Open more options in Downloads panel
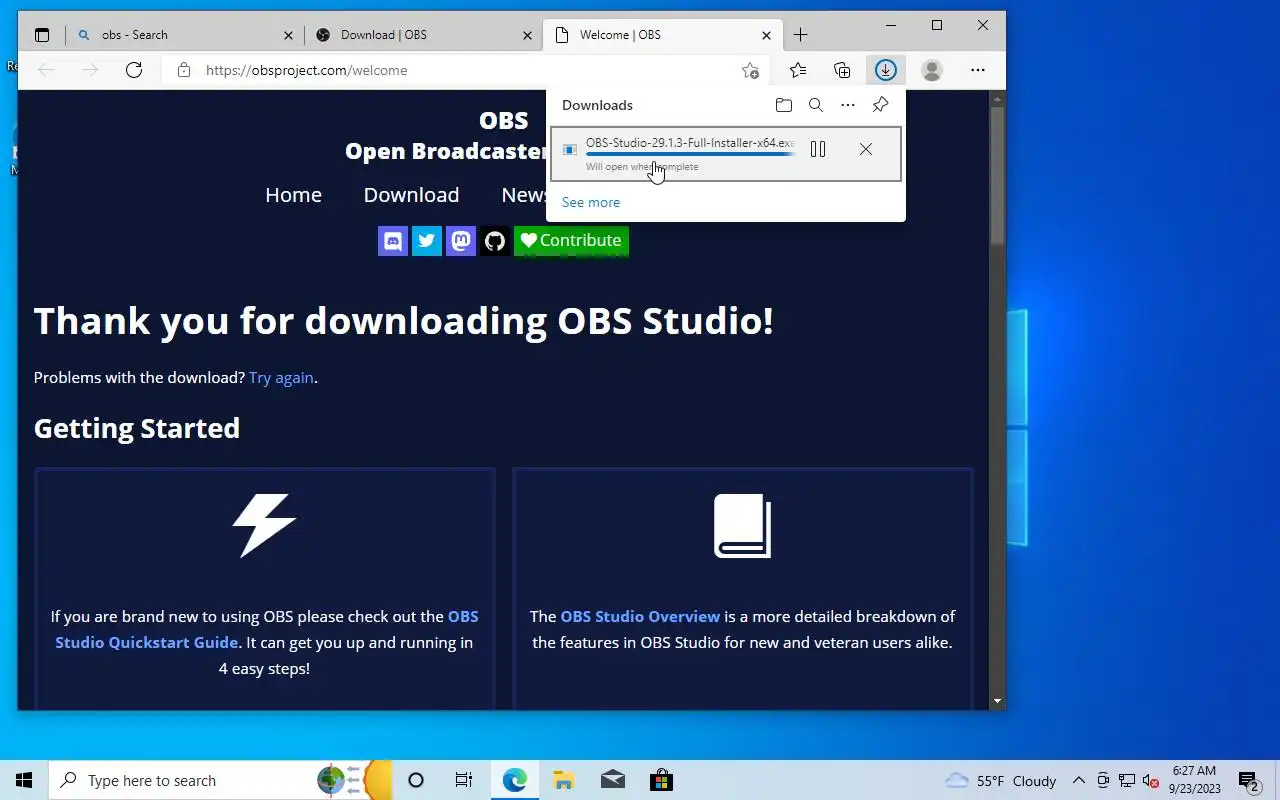The image size is (1280, 800). coord(848,105)
